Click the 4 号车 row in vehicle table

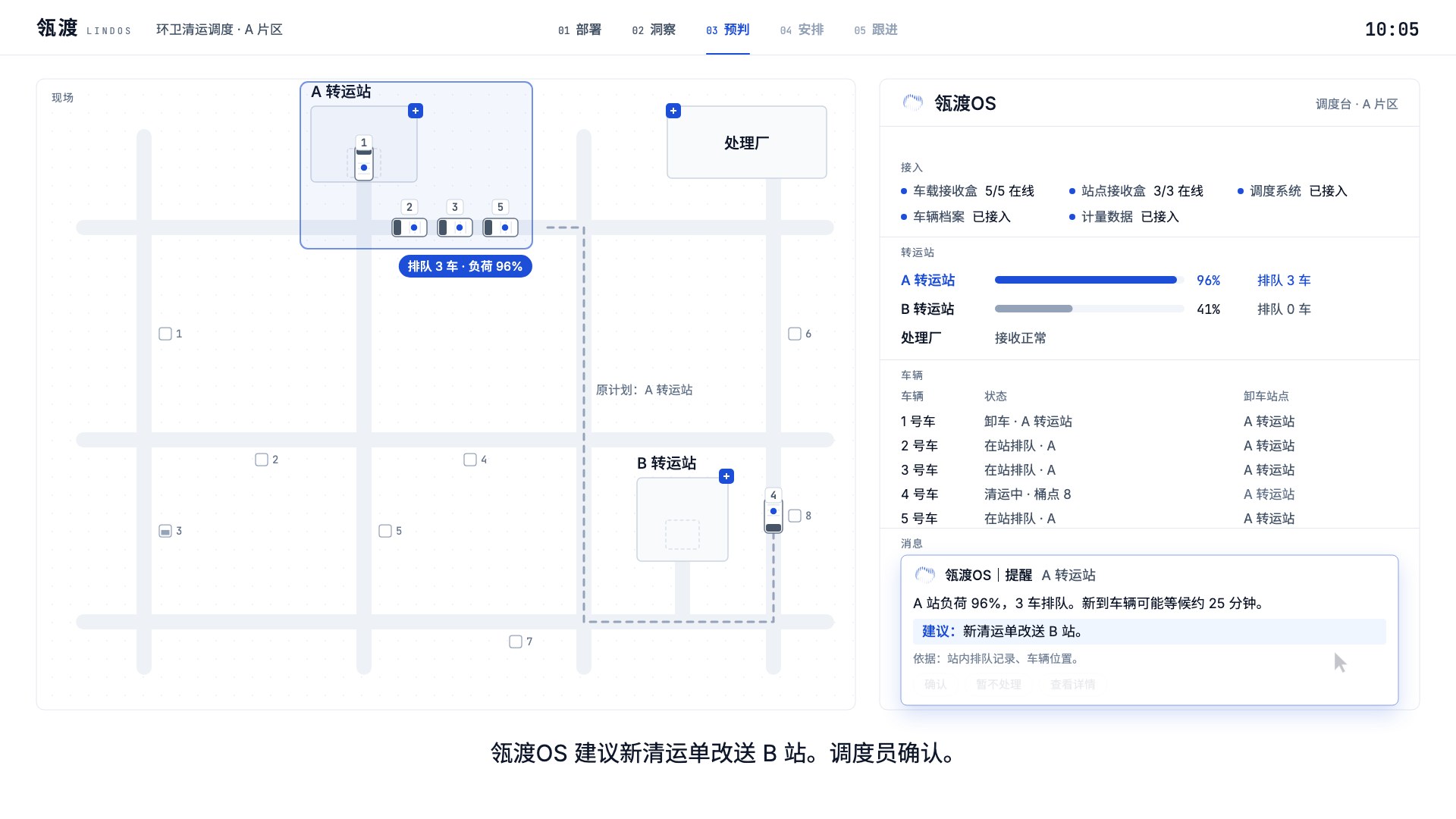[x=1150, y=494]
